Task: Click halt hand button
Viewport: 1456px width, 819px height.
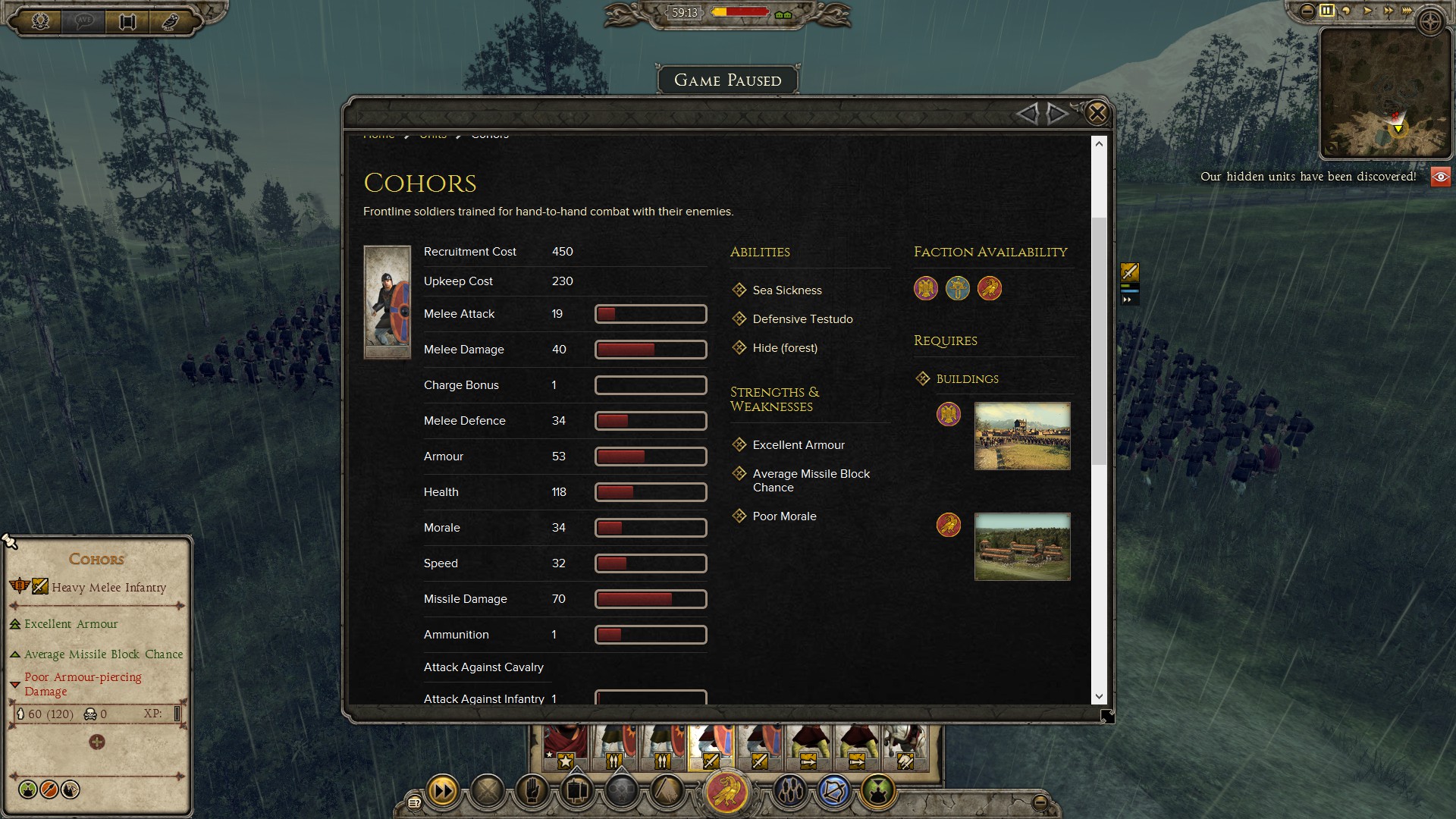Action: (x=532, y=792)
